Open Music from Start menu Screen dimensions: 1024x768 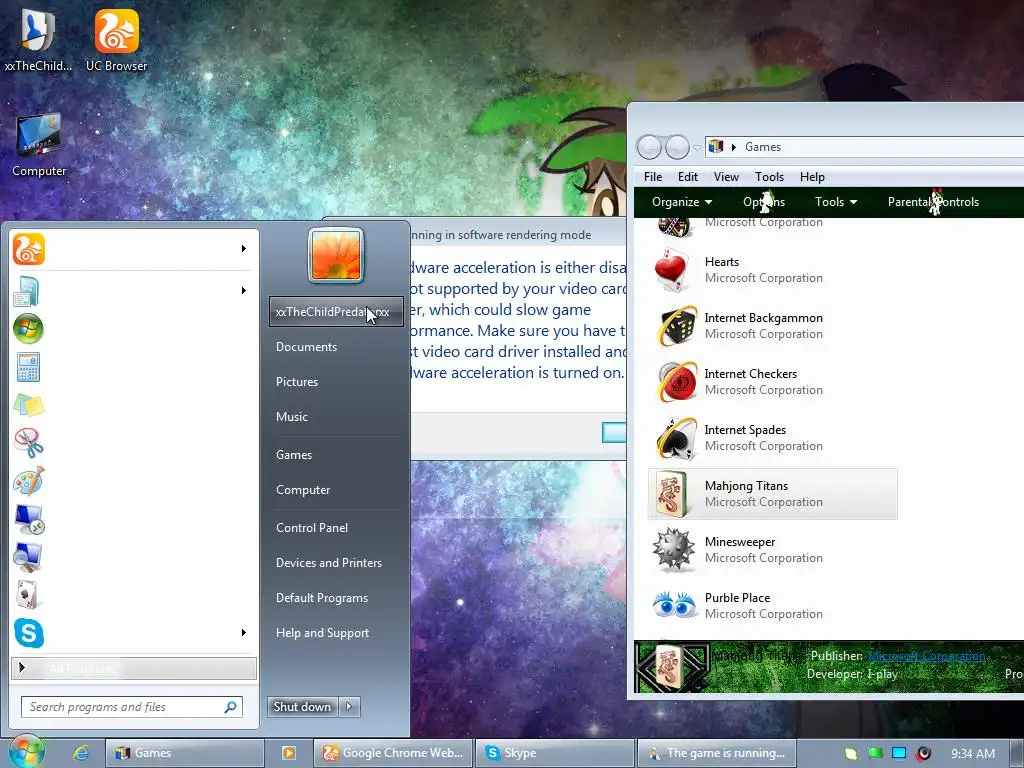point(291,417)
